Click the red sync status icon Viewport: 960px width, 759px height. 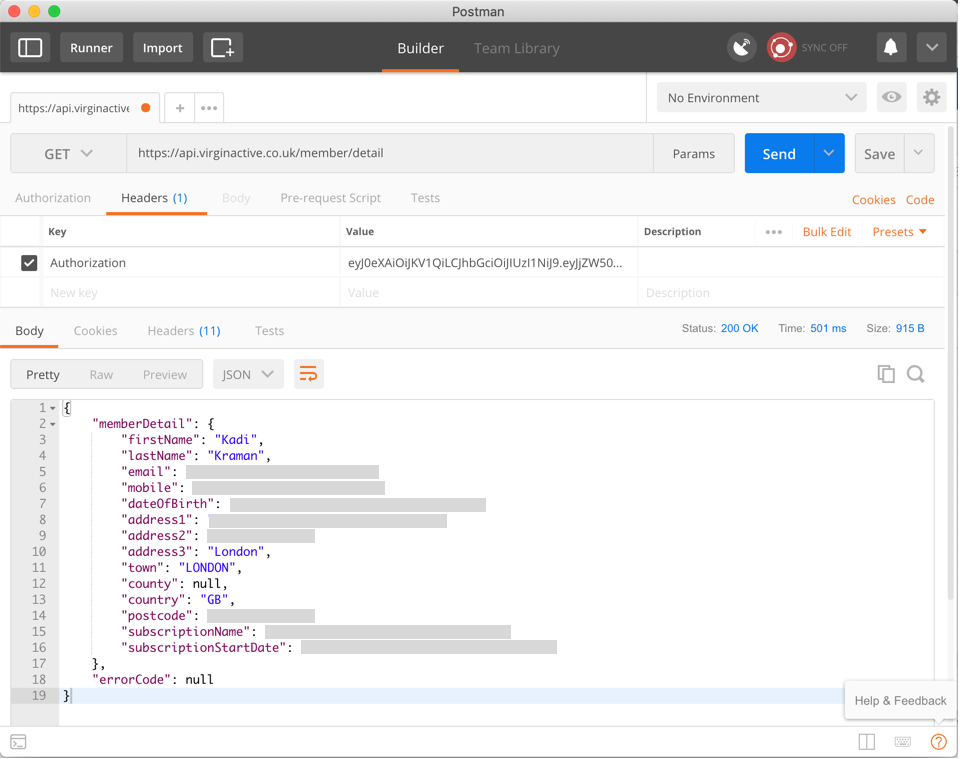tap(781, 48)
